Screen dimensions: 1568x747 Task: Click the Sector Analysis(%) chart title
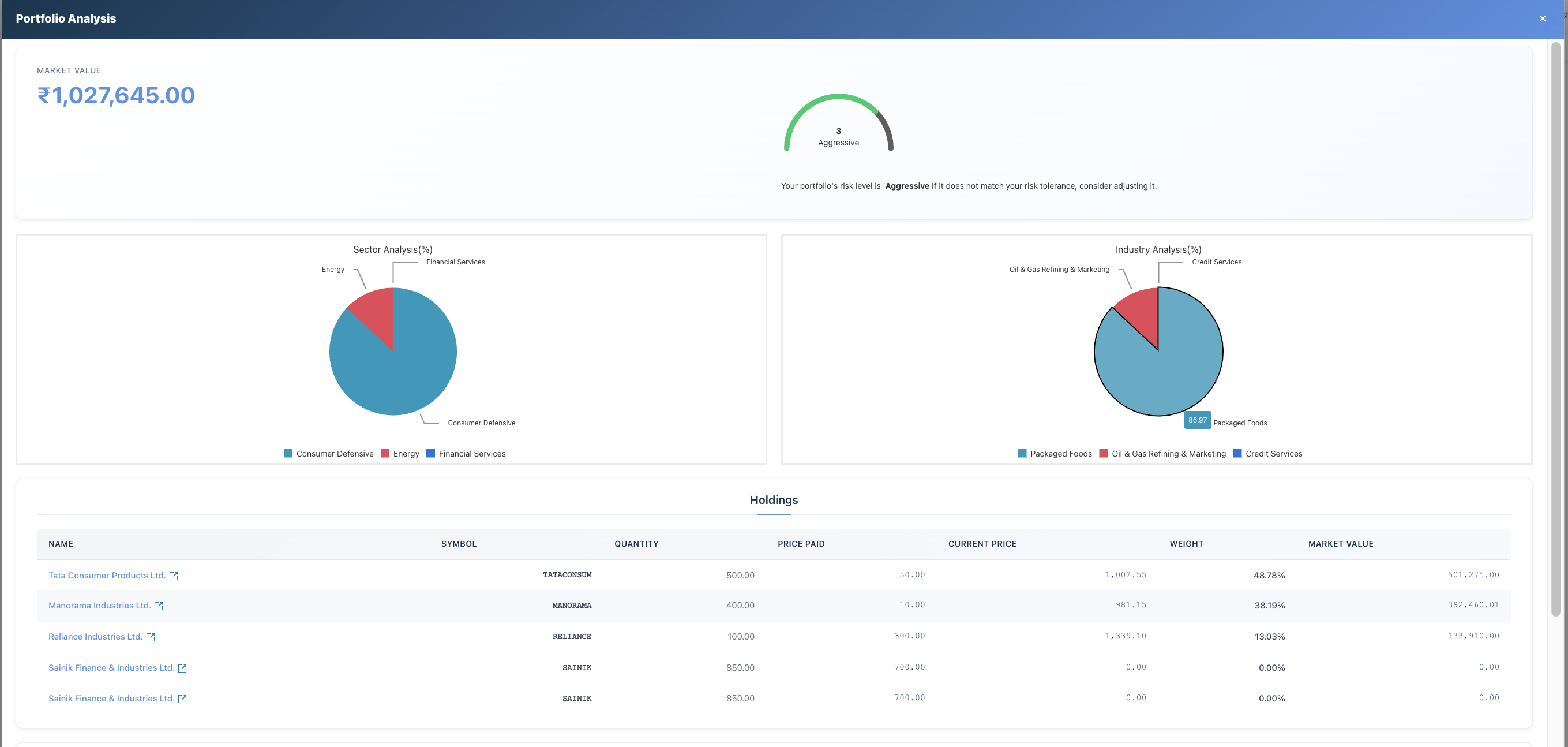tap(393, 249)
